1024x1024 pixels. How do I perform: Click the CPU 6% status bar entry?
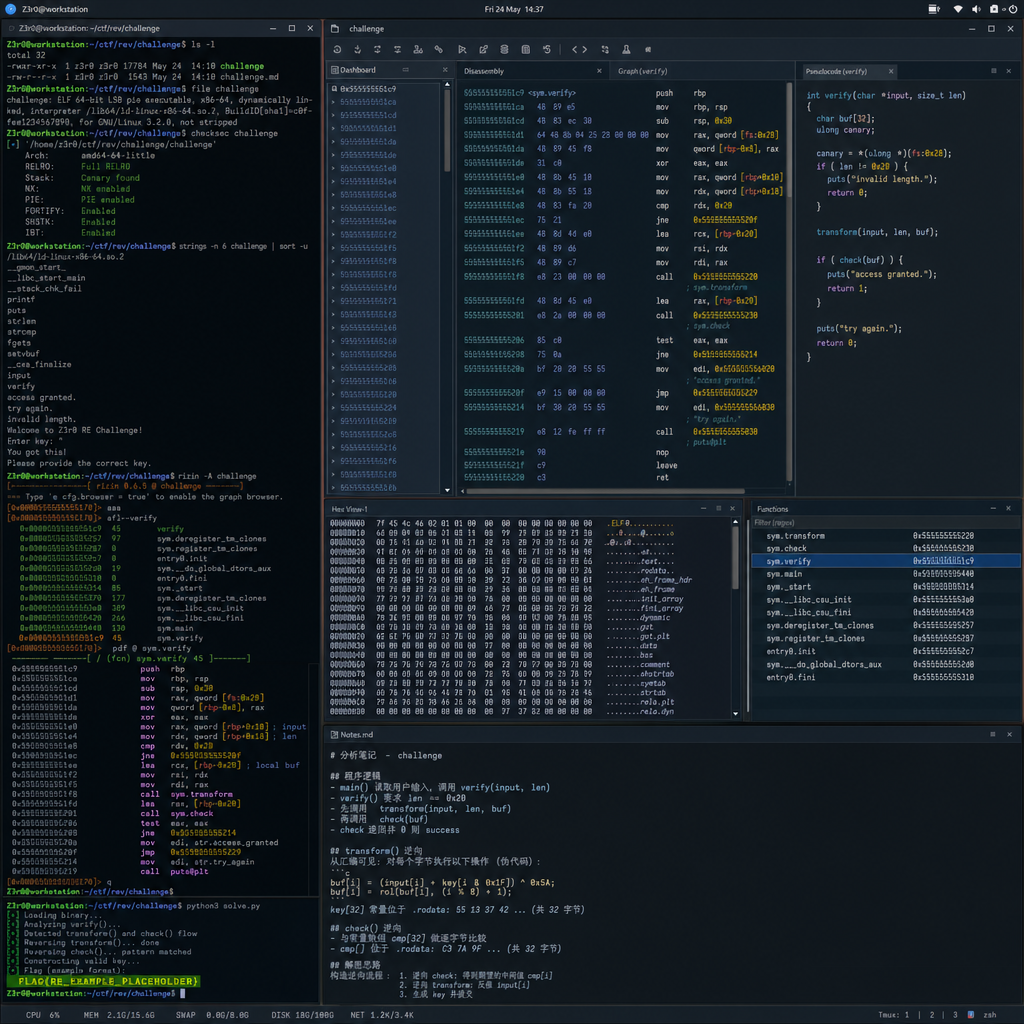pyautogui.click(x=42, y=1015)
